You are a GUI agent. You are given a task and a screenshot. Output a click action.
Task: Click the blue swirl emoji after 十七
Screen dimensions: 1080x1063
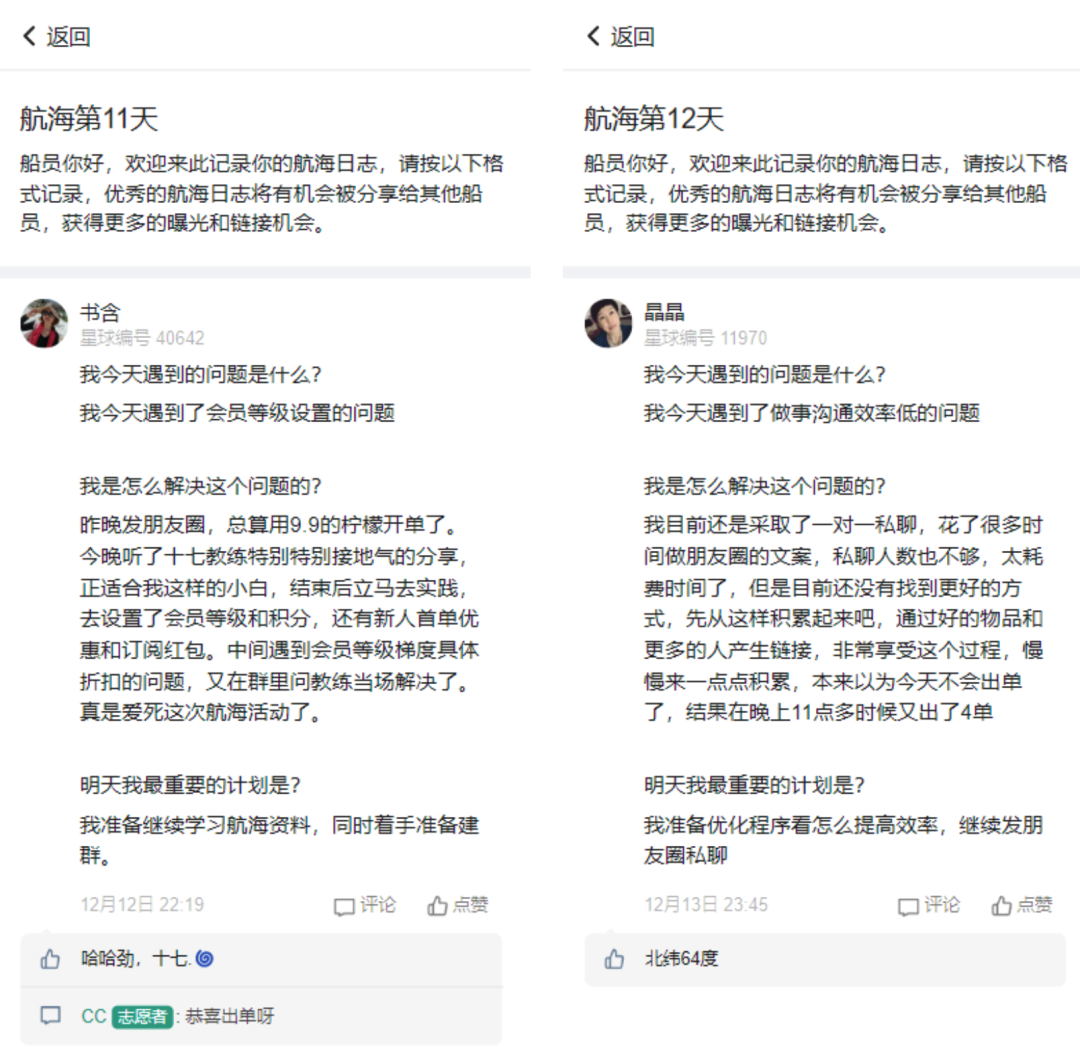(205, 958)
